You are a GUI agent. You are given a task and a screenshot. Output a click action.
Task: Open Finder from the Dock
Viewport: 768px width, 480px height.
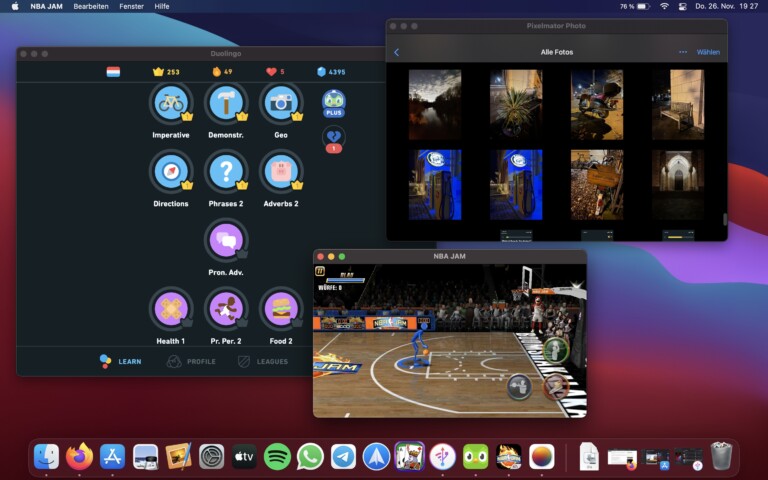click(x=47, y=456)
